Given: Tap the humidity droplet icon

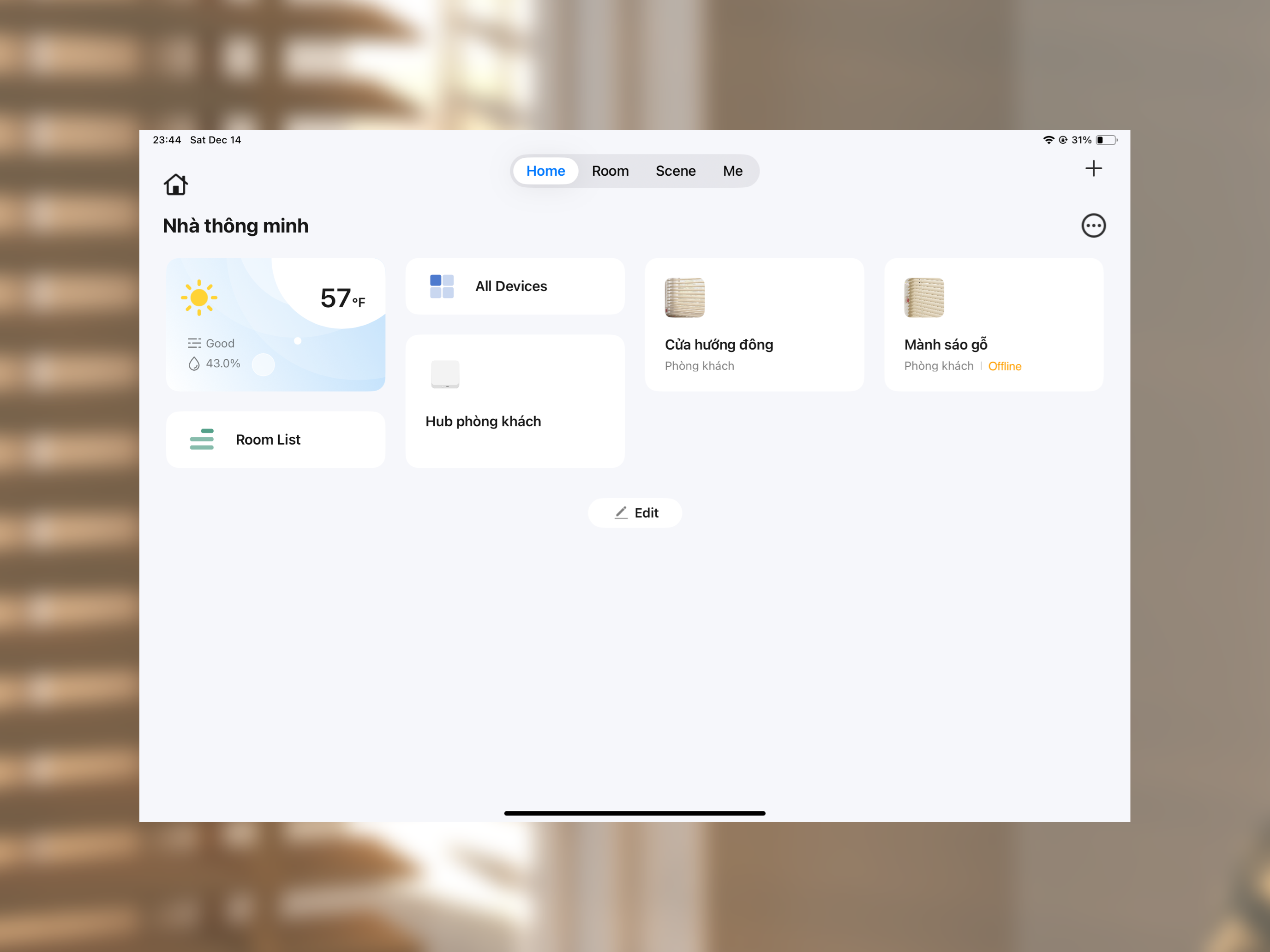Looking at the screenshot, I should (x=194, y=363).
